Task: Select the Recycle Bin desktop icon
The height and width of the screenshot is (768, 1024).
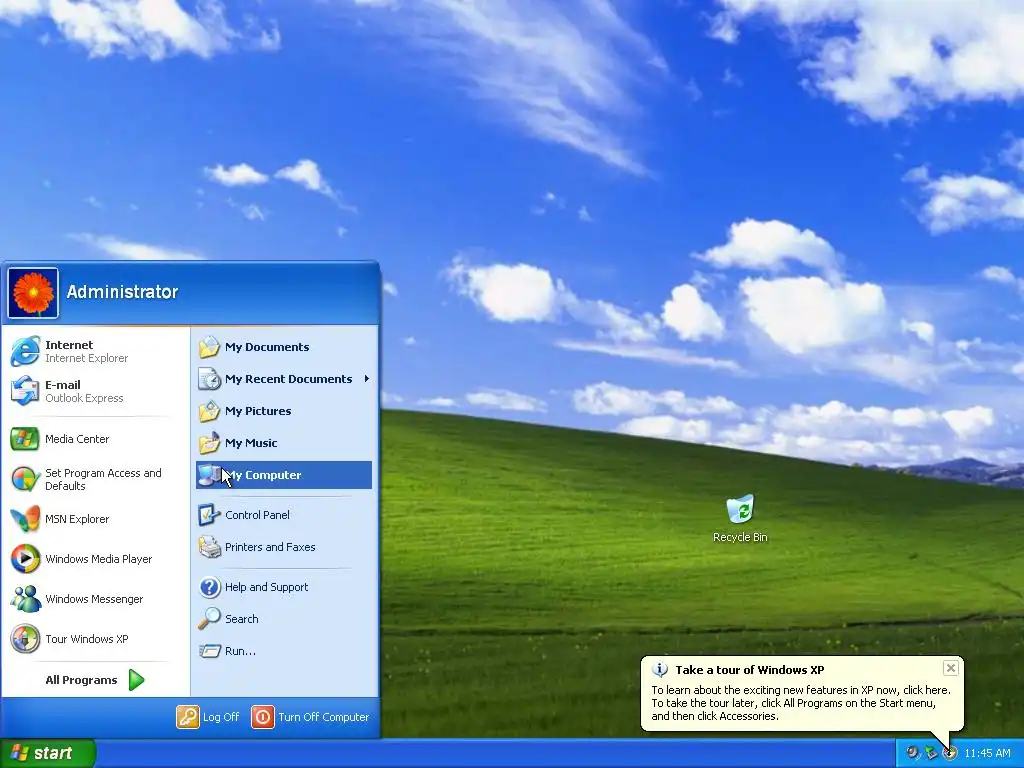Action: click(x=740, y=509)
